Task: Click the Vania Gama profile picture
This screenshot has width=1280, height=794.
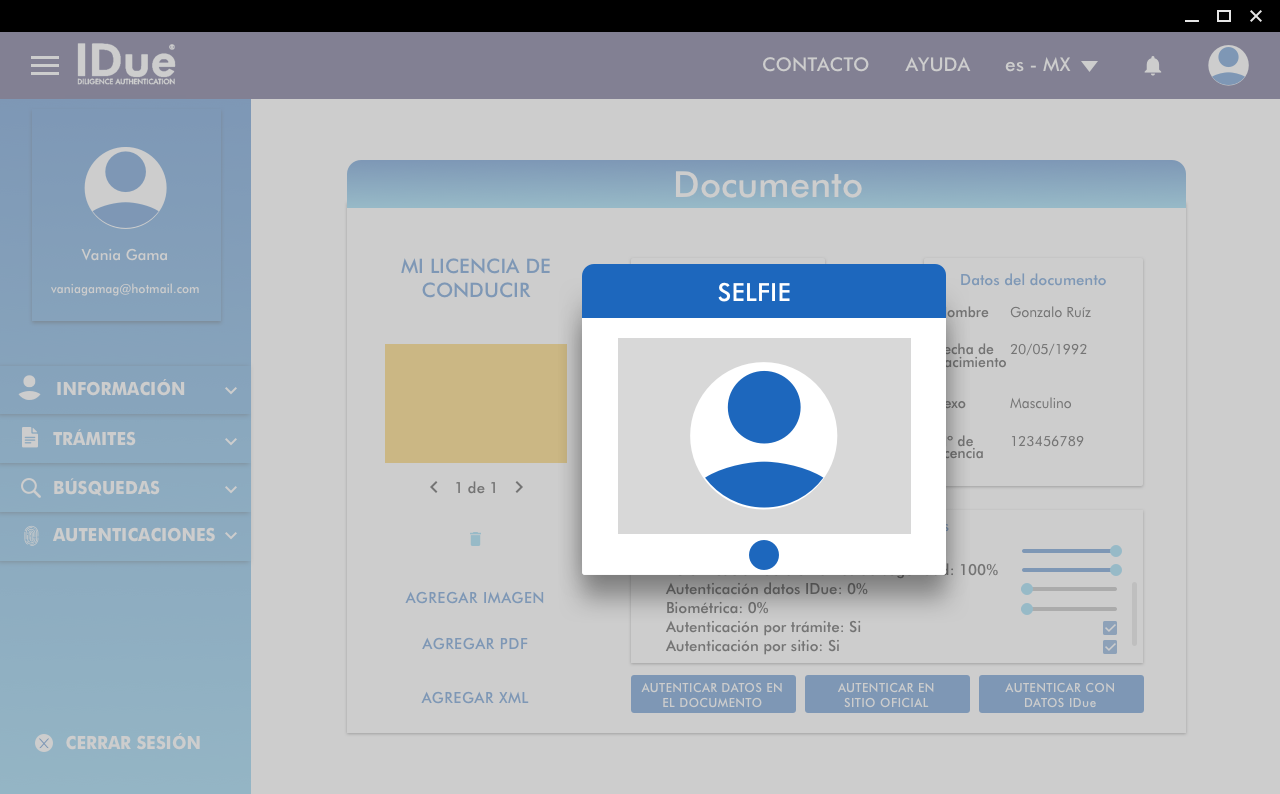Action: click(125, 188)
